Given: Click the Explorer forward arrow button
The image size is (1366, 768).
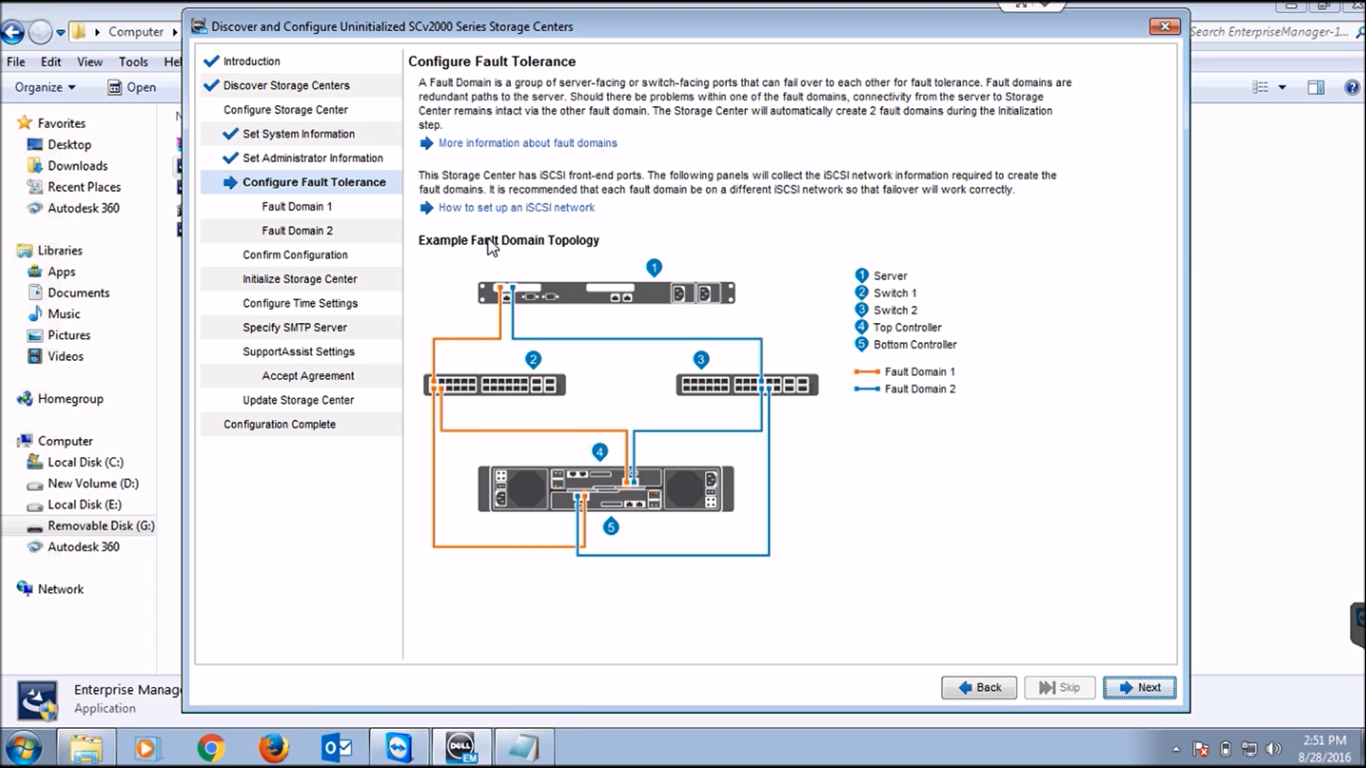Looking at the screenshot, I should 40,32.
